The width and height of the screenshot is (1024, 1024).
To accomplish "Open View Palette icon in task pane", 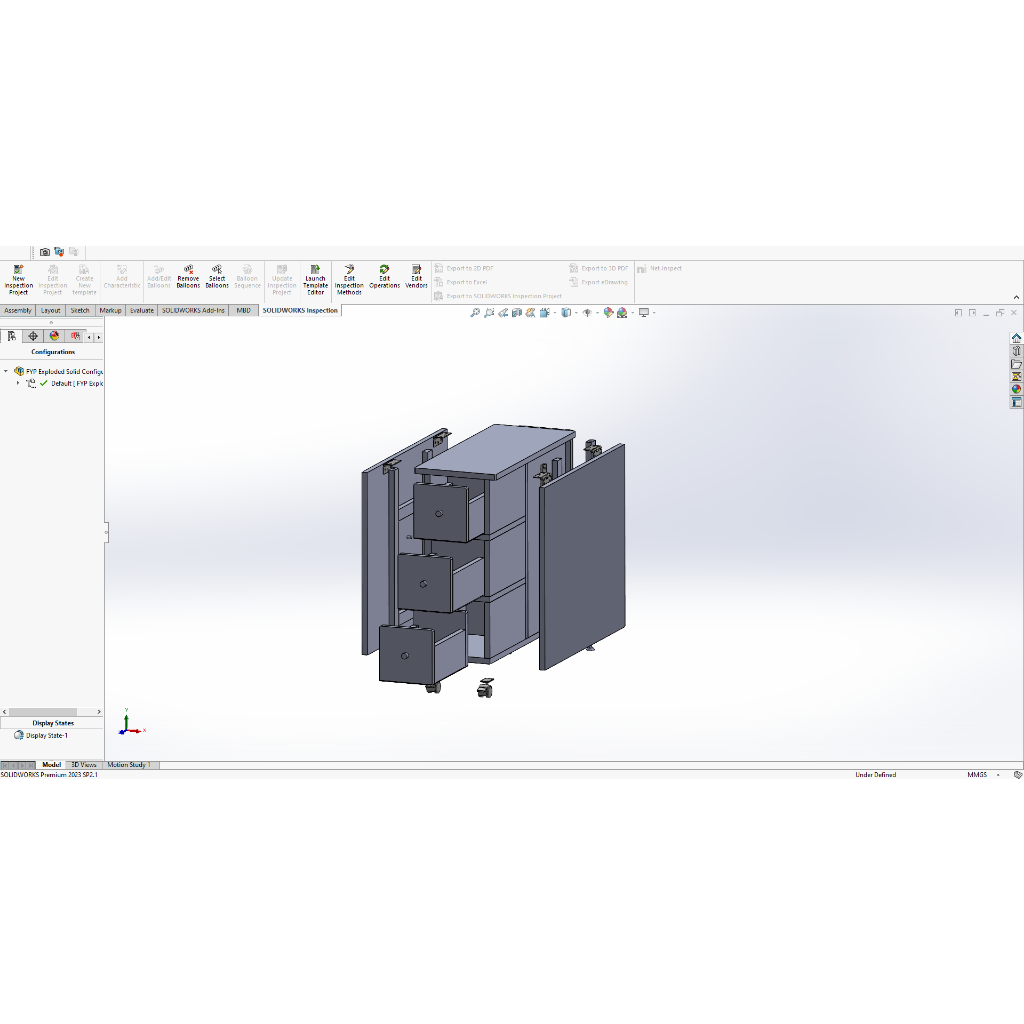I will click(1016, 376).
